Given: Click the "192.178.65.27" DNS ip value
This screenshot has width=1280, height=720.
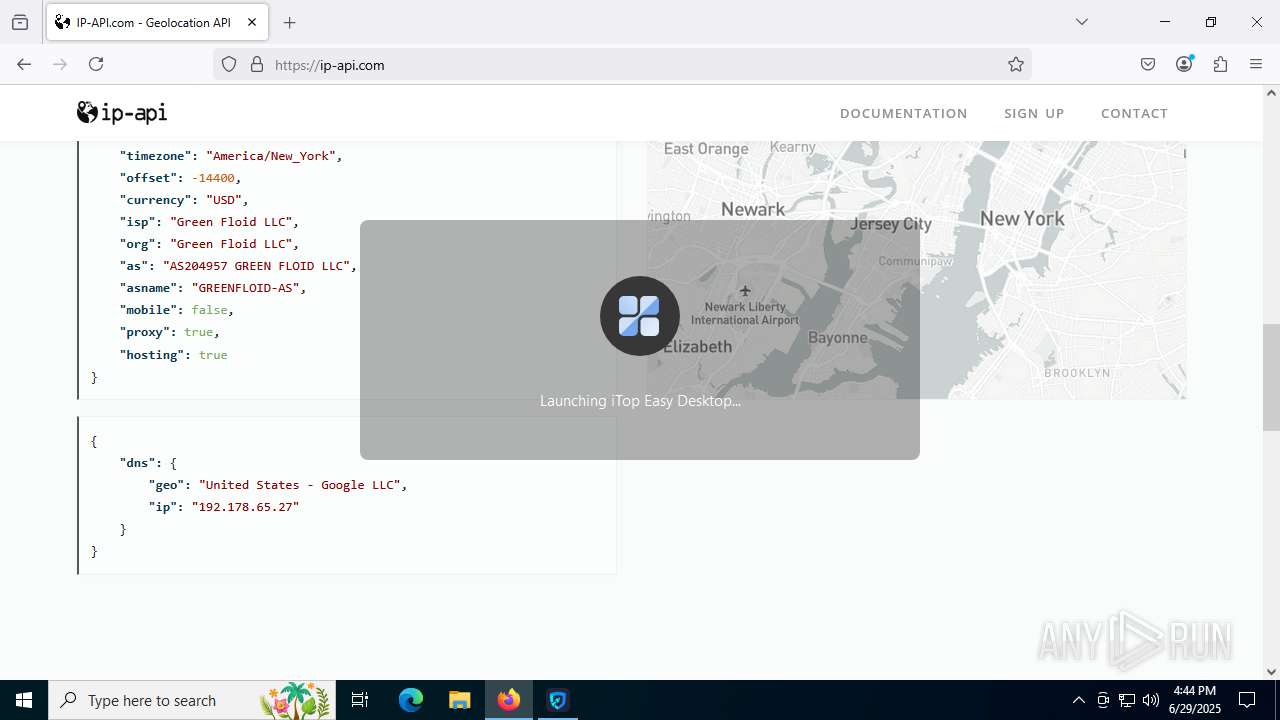Looking at the screenshot, I should 245,507.
